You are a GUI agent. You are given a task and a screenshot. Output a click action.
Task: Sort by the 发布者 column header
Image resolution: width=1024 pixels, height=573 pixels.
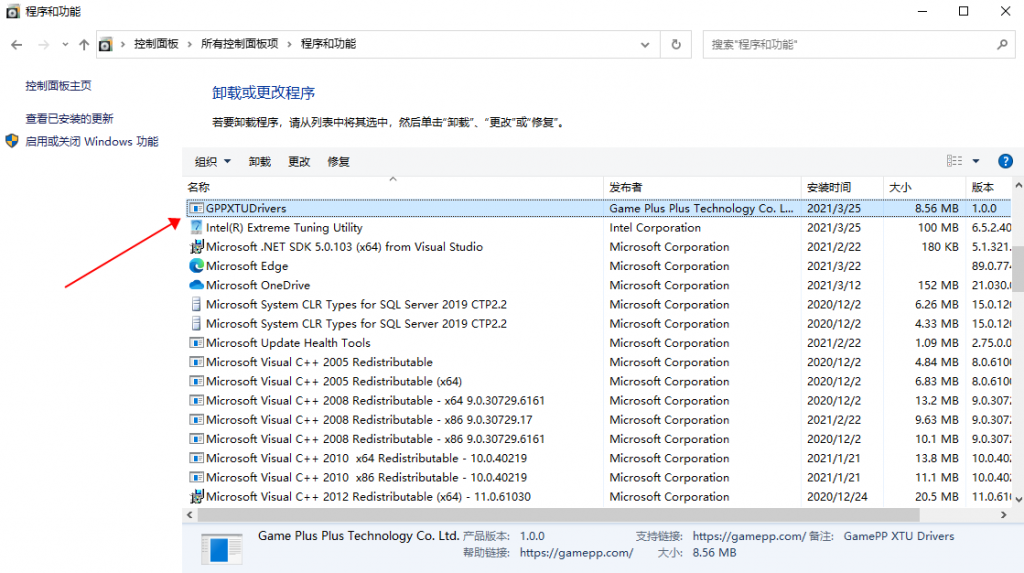click(x=703, y=187)
